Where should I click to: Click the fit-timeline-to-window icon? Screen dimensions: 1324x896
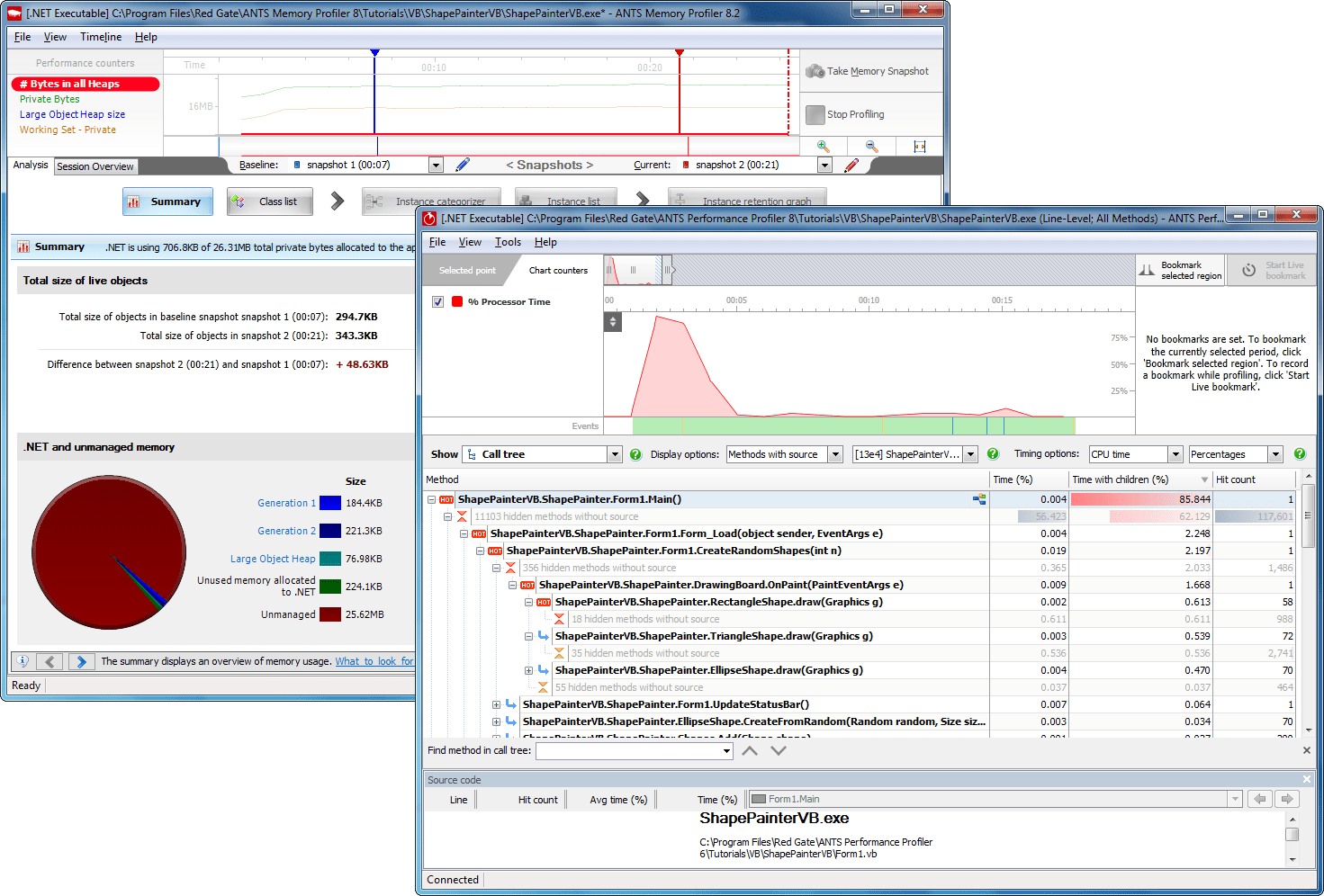click(920, 145)
